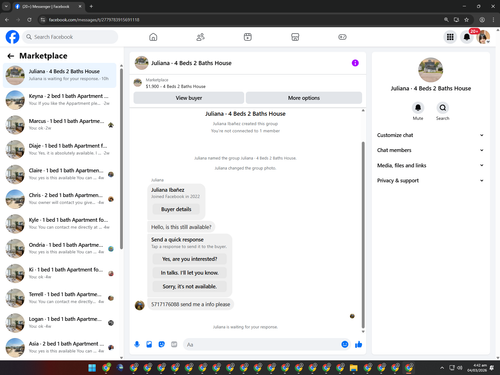Expand Chat members section
This screenshot has width=500, height=375.
coord(430,150)
